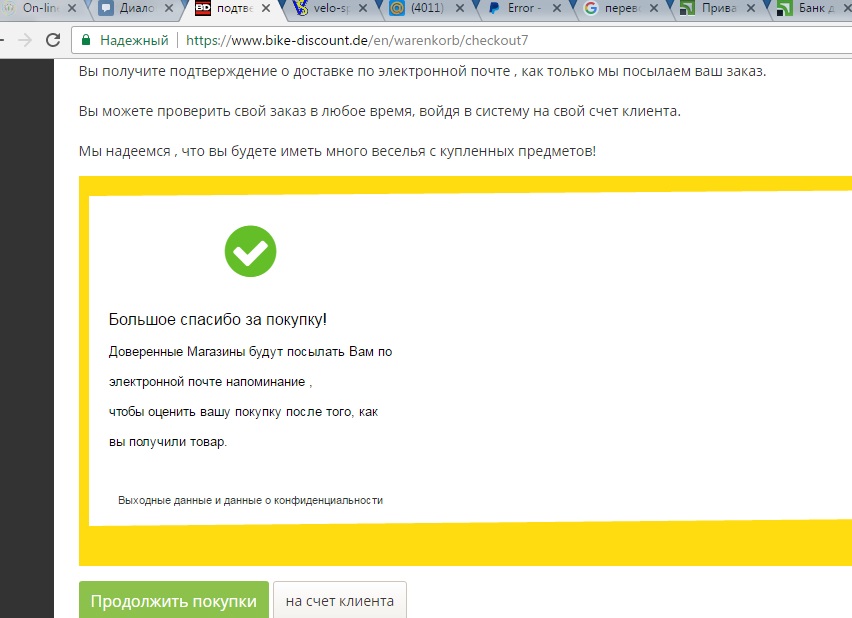Click the на счет клиента button
852x618 pixels.
[339, 601]
